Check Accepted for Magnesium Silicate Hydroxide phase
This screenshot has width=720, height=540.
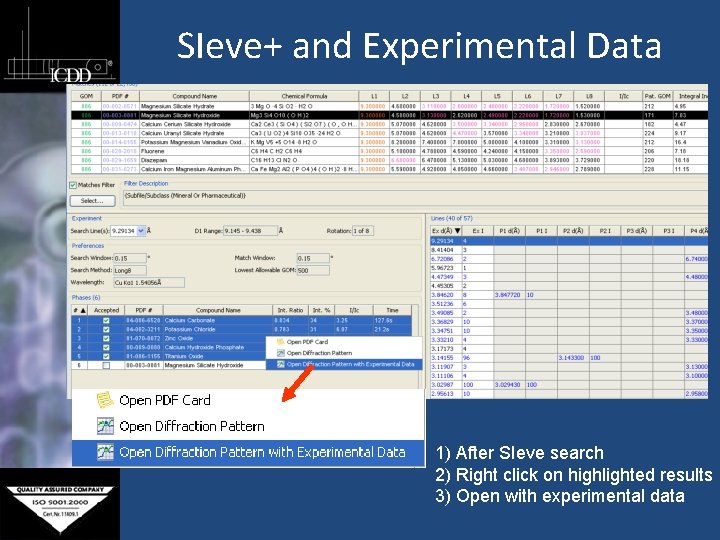106,366
